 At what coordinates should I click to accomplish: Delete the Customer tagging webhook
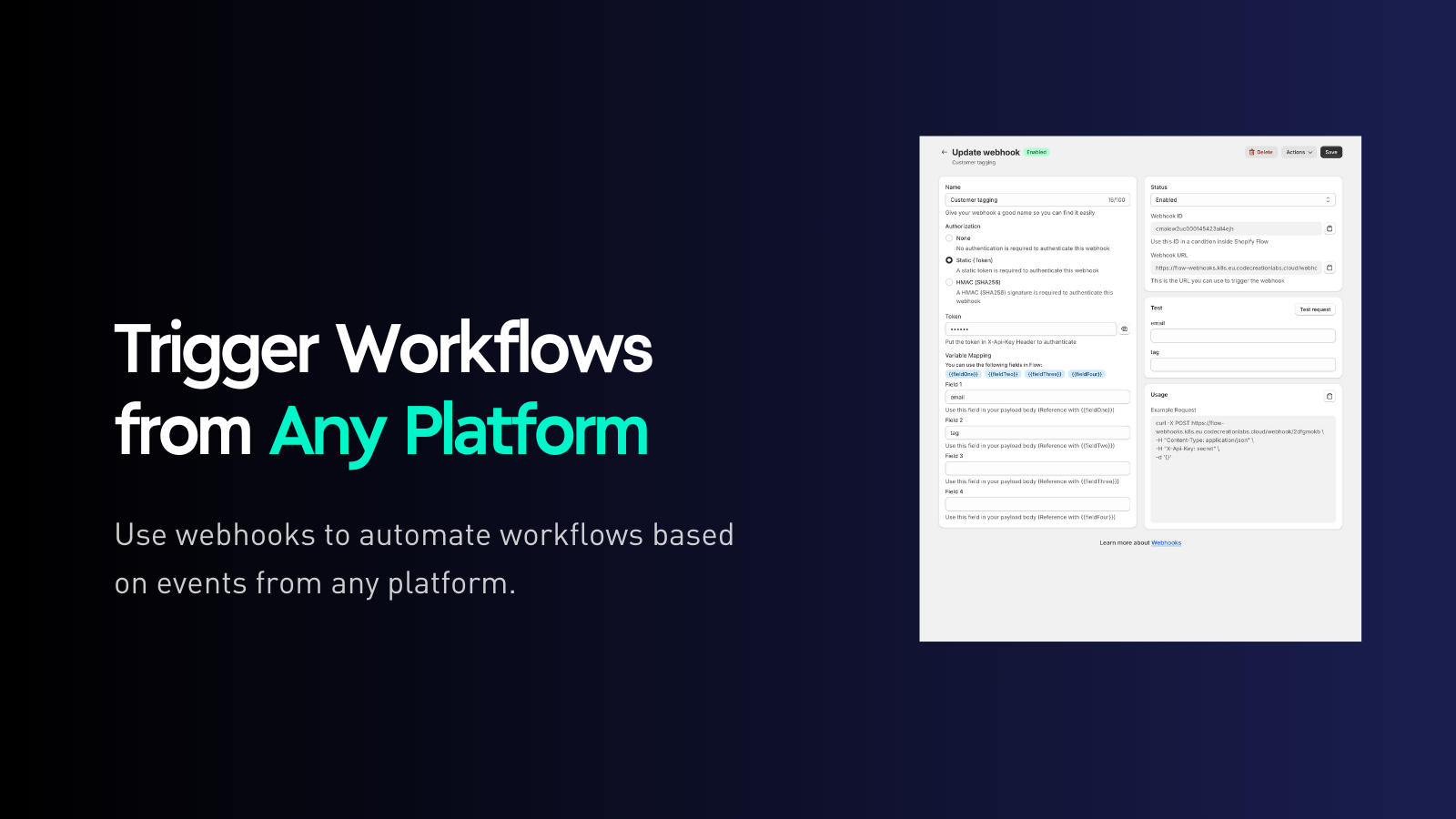click(1261, 152)
